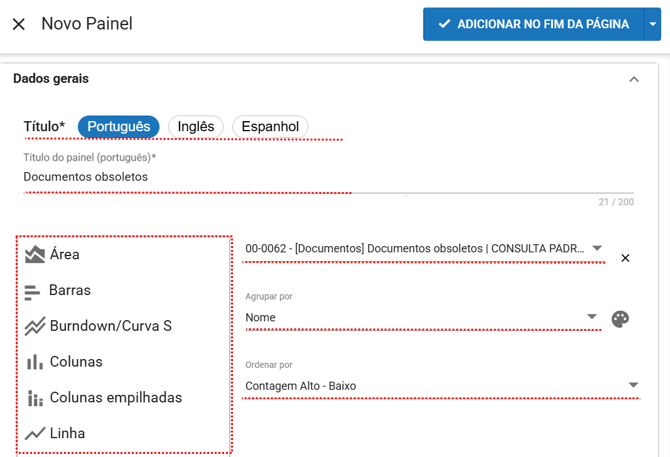Choose the Barras chart icon
Viewport: 670px width, 457px height.
pos(34,290)
